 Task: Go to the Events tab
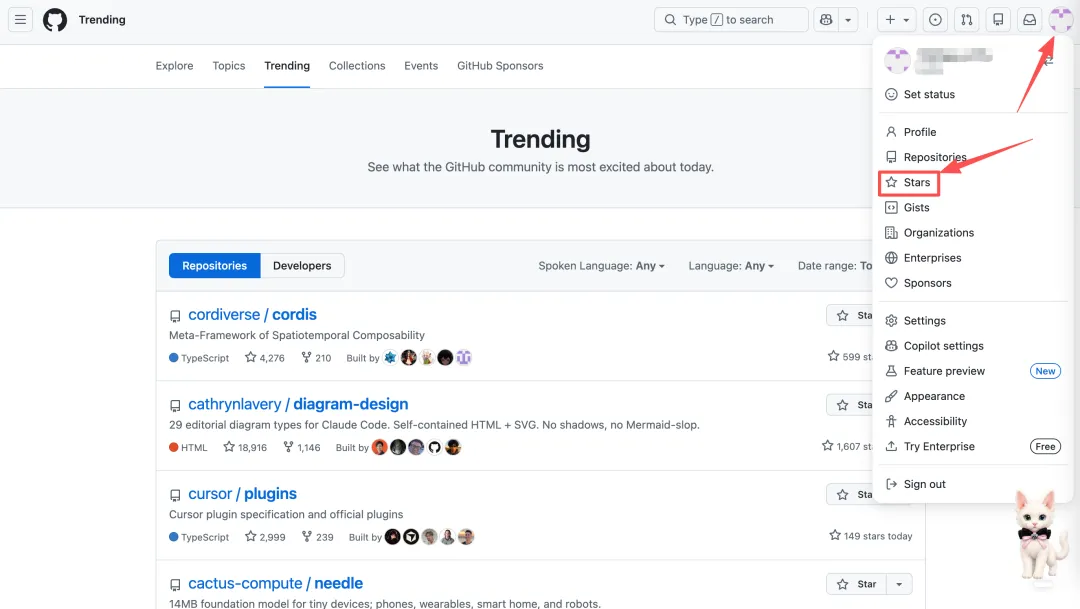coord(421,65)
